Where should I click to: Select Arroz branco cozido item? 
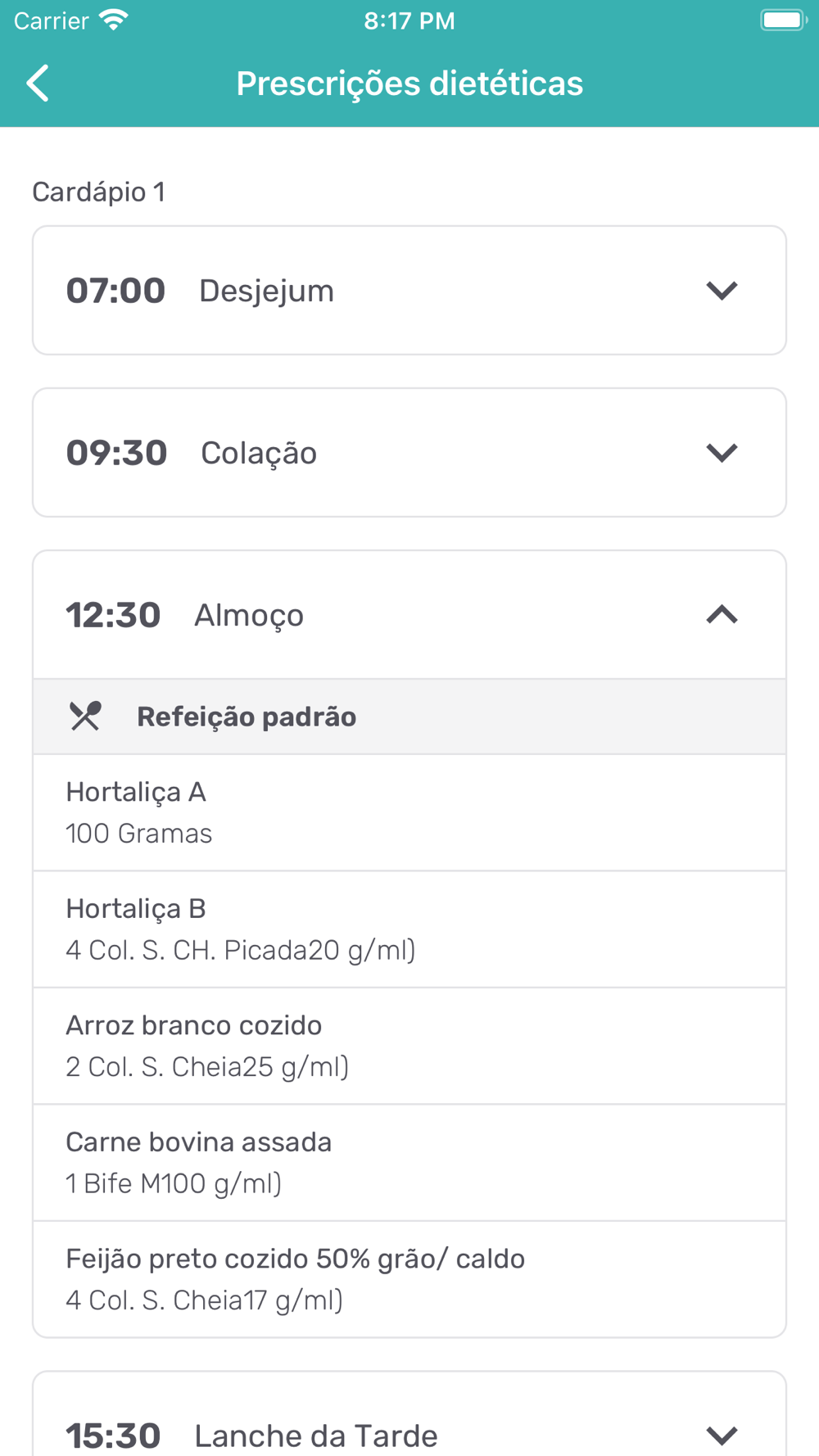coord(409,1046)
